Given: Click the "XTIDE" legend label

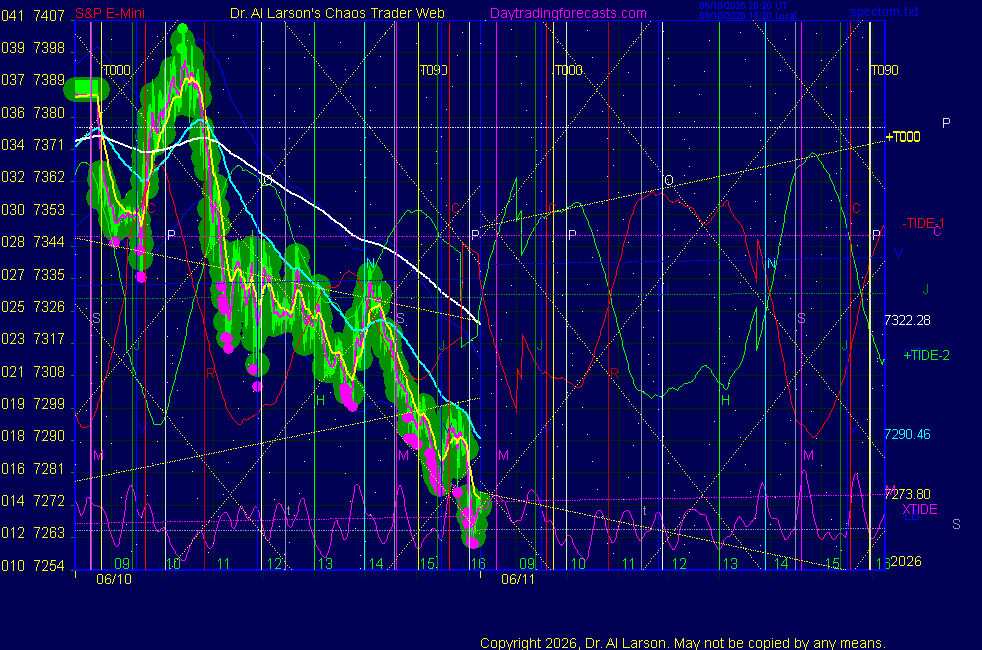Looking at the screenshot, I should [919, 509].
